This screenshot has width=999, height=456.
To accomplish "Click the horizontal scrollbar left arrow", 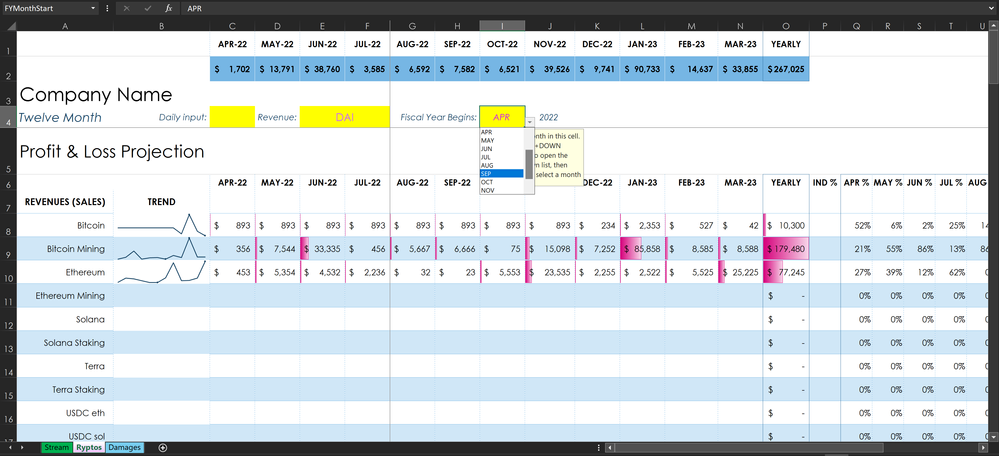I will tap(608, 448).
